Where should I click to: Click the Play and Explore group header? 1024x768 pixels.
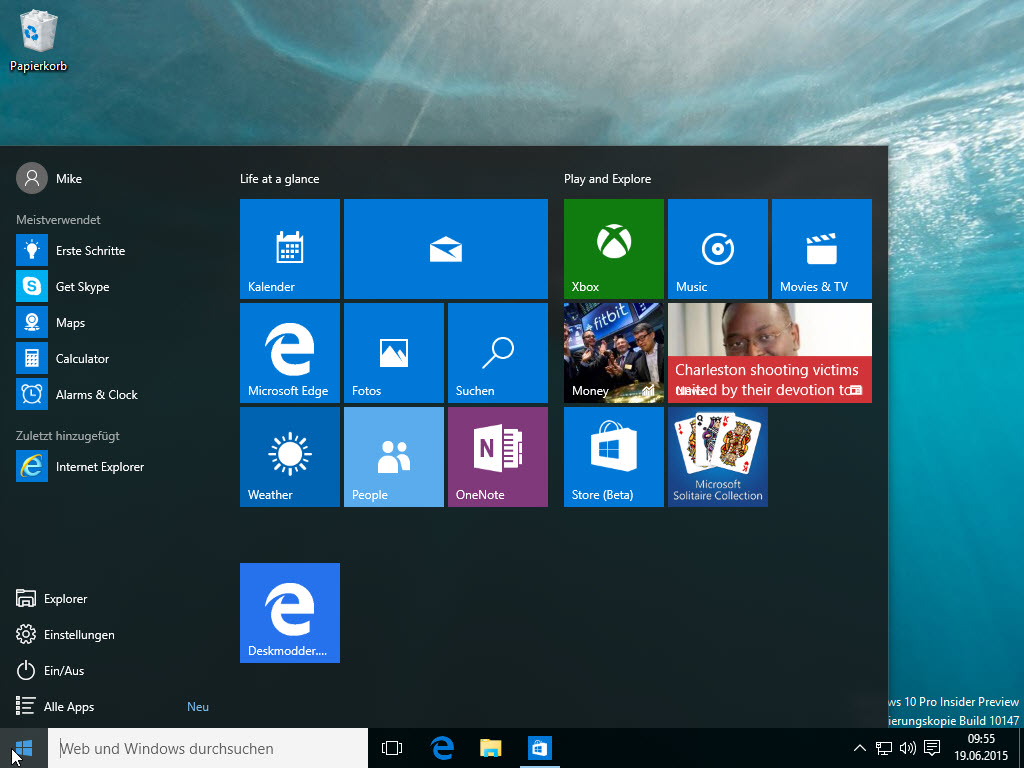(x=607, y=179)
